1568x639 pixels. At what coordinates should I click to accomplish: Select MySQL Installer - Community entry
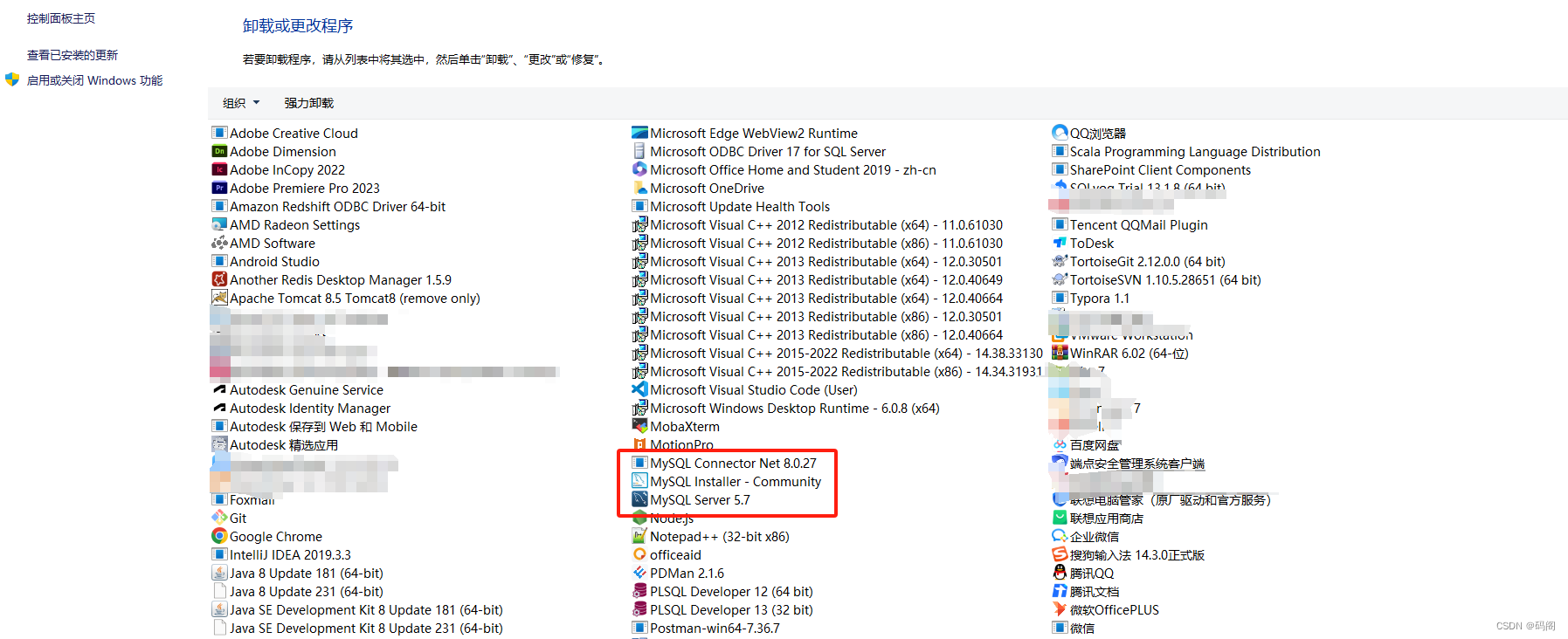pyautogui.click(x=727, y=481)
